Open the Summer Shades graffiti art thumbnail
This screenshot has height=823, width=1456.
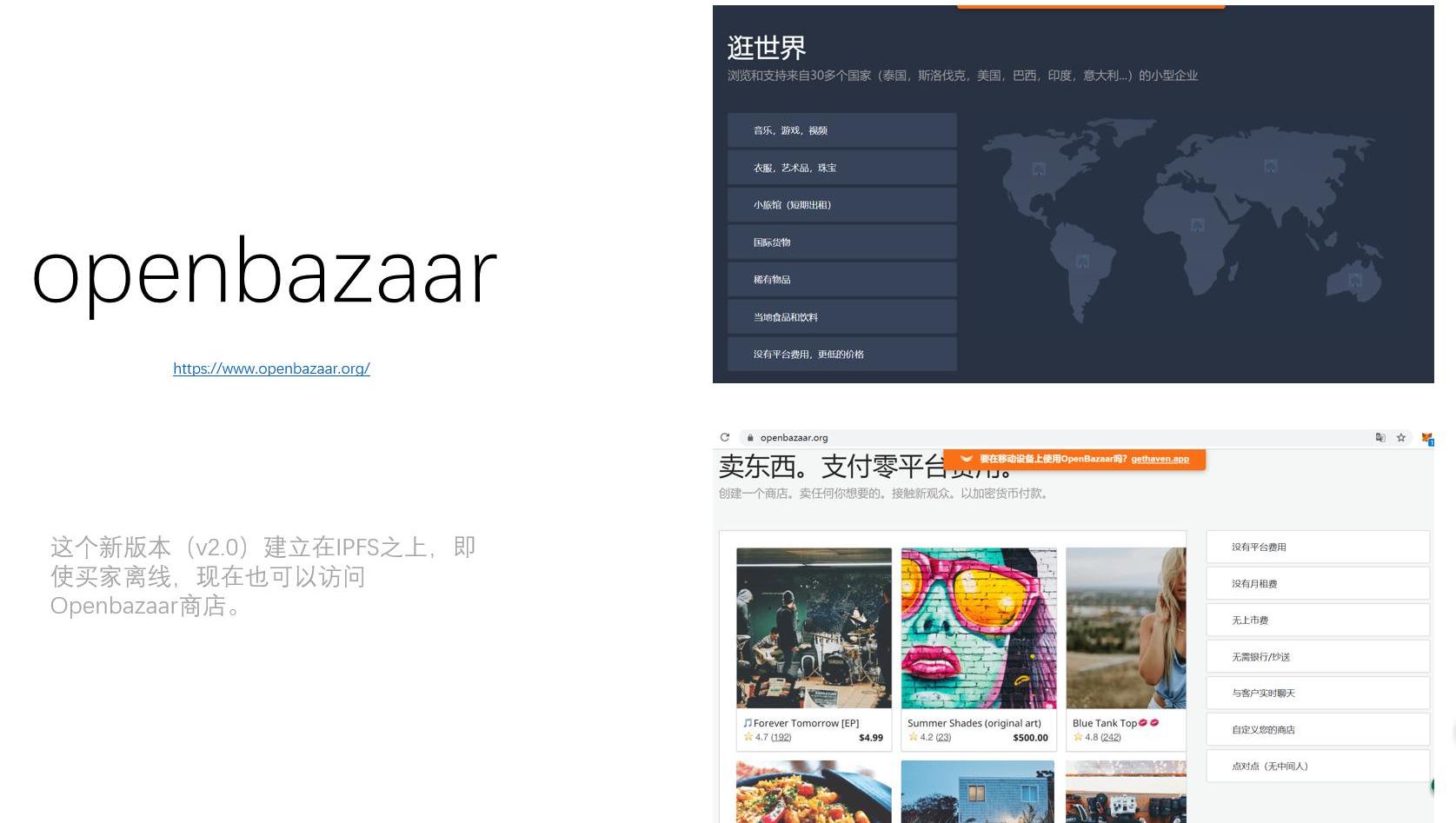[979, 628]
